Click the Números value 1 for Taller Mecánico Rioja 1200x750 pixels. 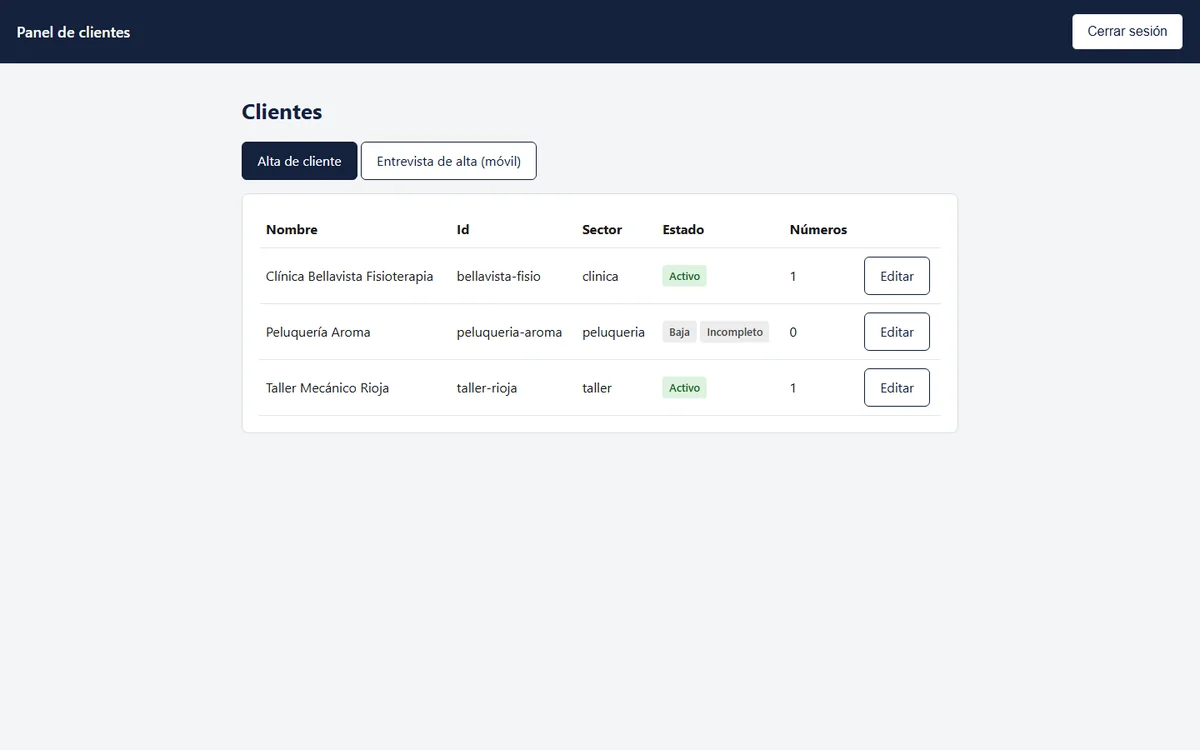point(793,388)
